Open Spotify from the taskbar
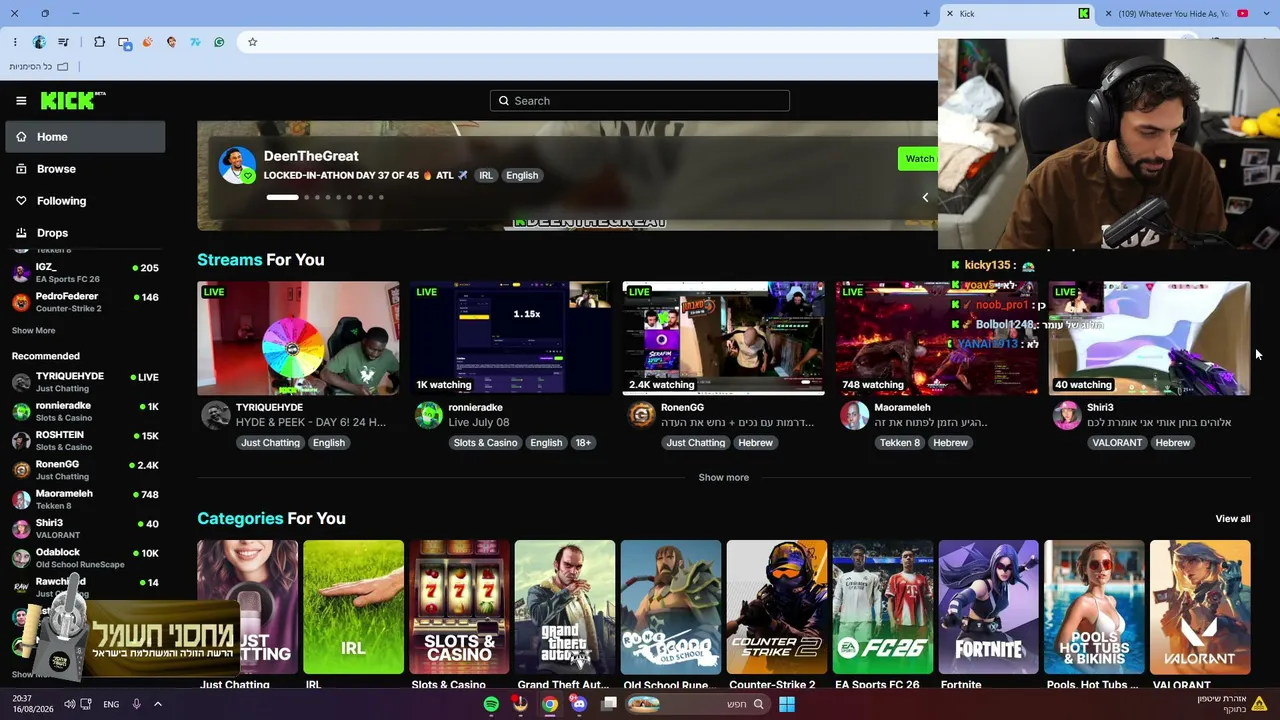The width and height of the screenshot is (1280, 720). (491, 704)
